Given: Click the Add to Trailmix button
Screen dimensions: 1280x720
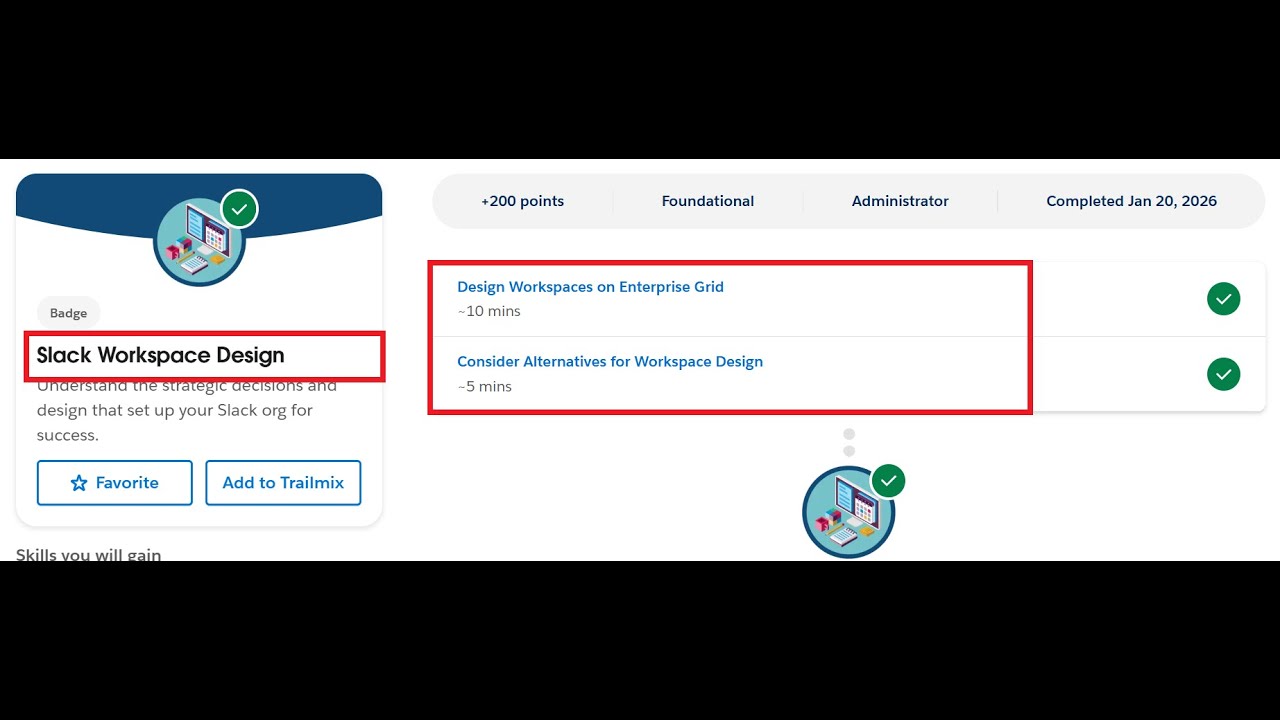Looking at the screenshot, I should pos(283,483).
